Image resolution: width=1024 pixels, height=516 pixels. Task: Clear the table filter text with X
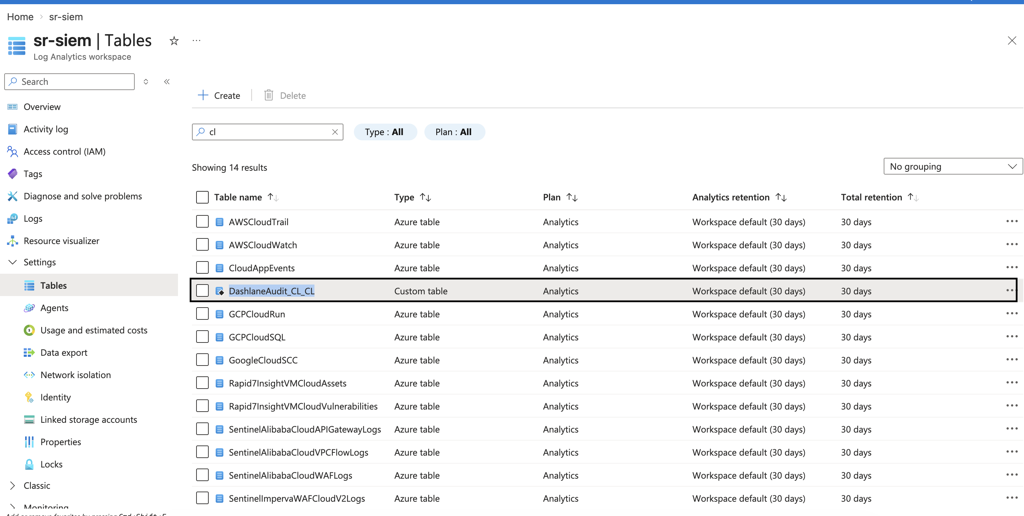point(335,132)
